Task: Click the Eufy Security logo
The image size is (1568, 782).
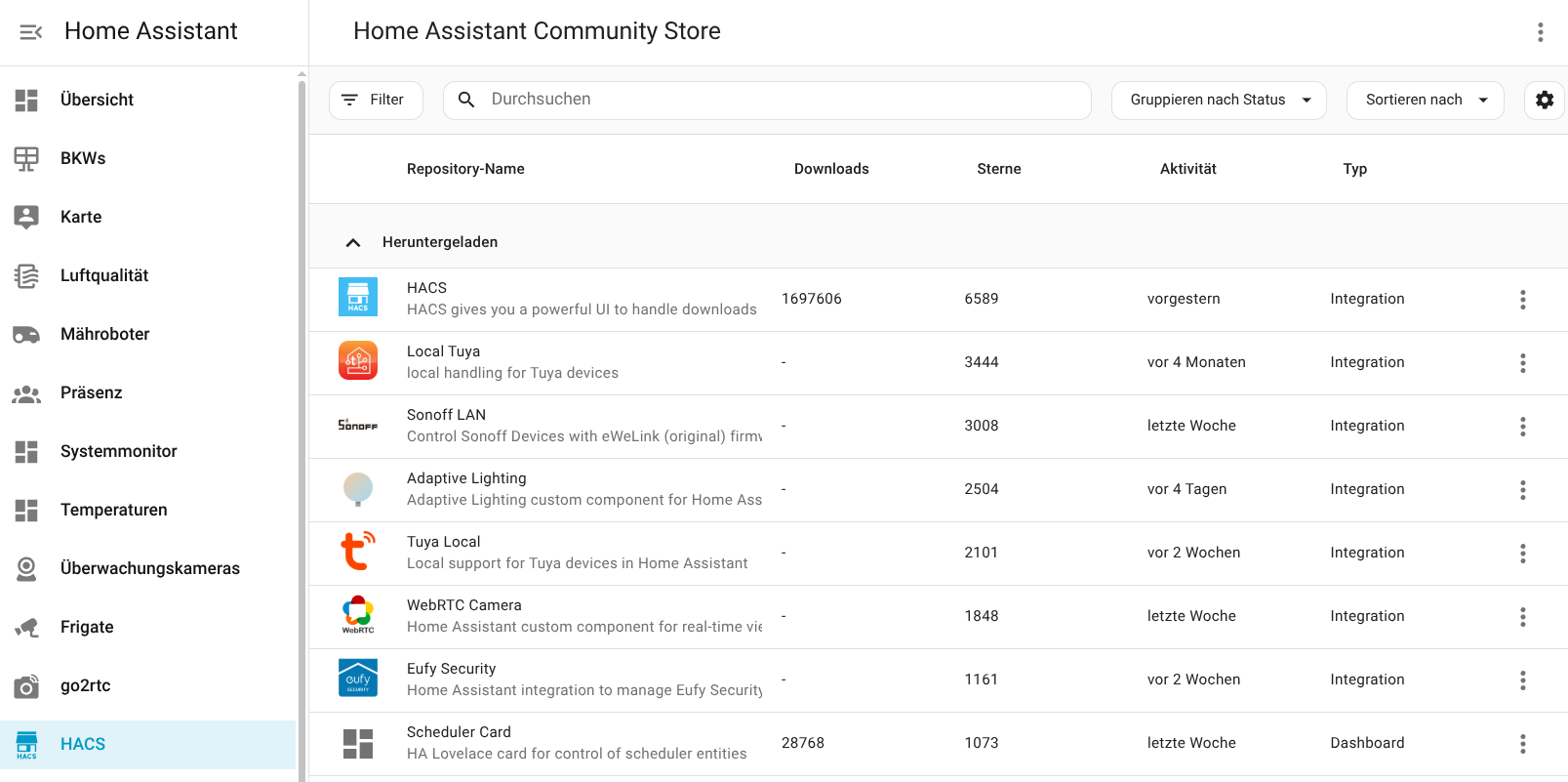Action: (x=358, y=678)
